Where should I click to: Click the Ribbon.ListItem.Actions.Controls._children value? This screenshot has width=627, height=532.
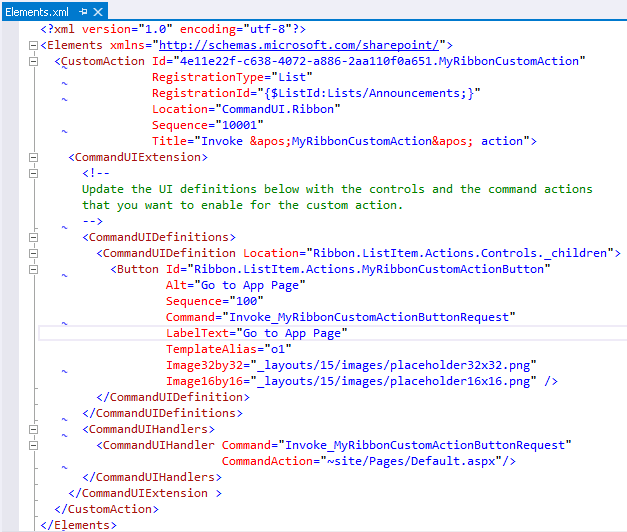(x=460, y=253)
